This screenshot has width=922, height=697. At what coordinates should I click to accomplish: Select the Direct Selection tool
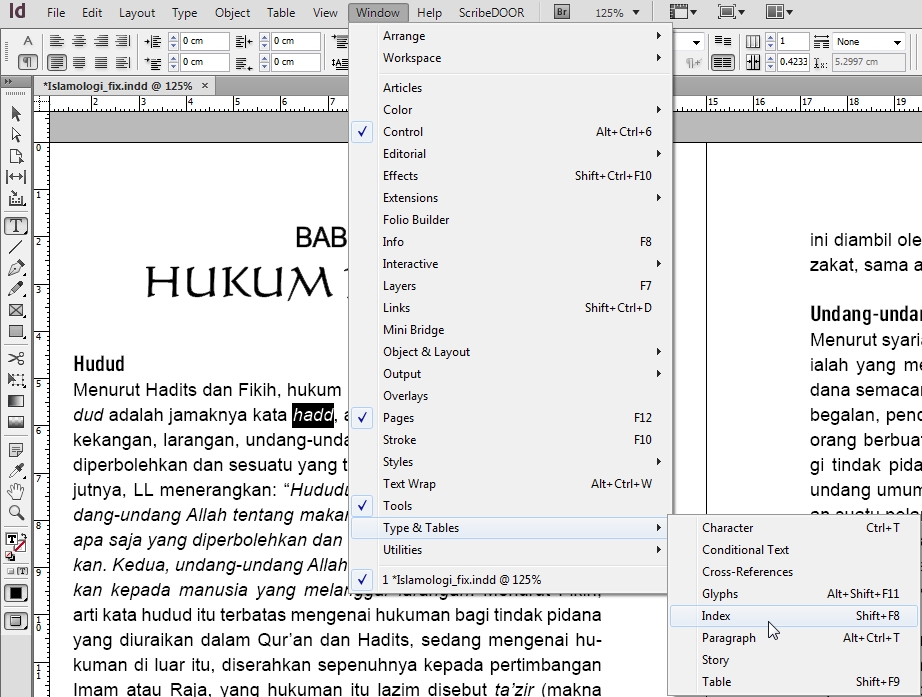pos(16,135)
